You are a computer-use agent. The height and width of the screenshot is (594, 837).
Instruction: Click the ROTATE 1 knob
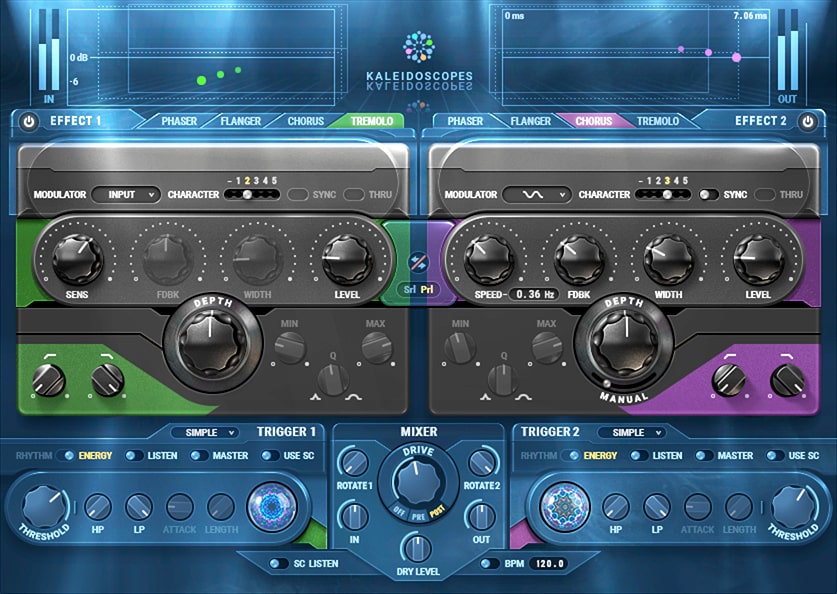(x=354, y=463)
